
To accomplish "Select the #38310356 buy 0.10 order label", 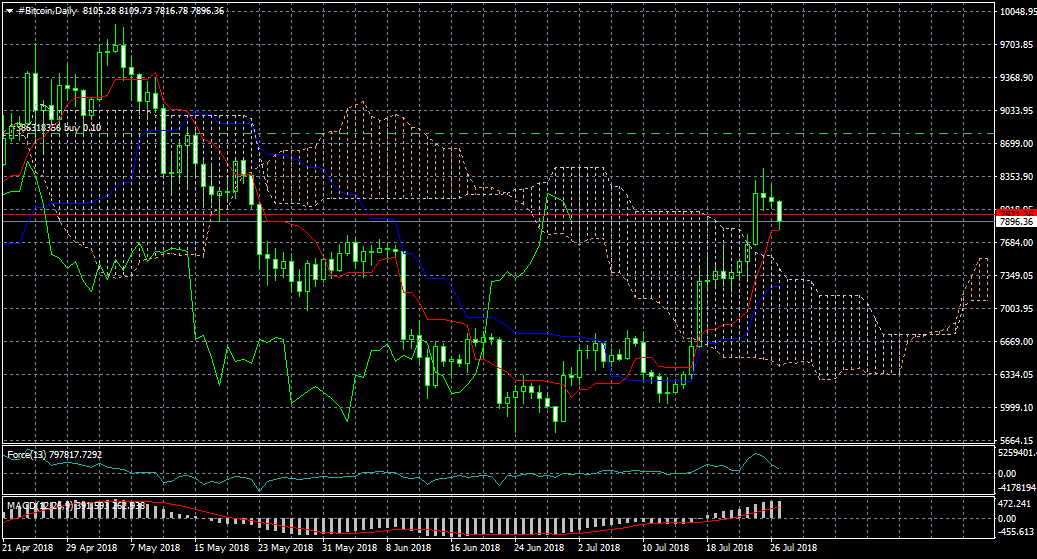I will [55, 128].
